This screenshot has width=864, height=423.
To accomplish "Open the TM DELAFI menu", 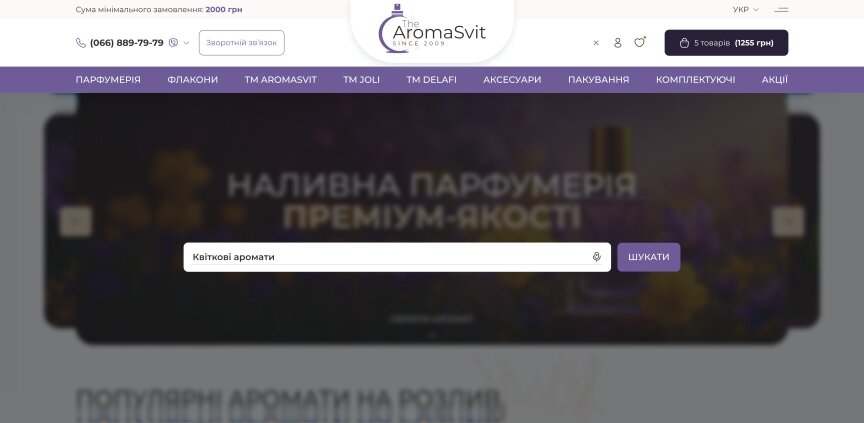I will pos(431,80).
